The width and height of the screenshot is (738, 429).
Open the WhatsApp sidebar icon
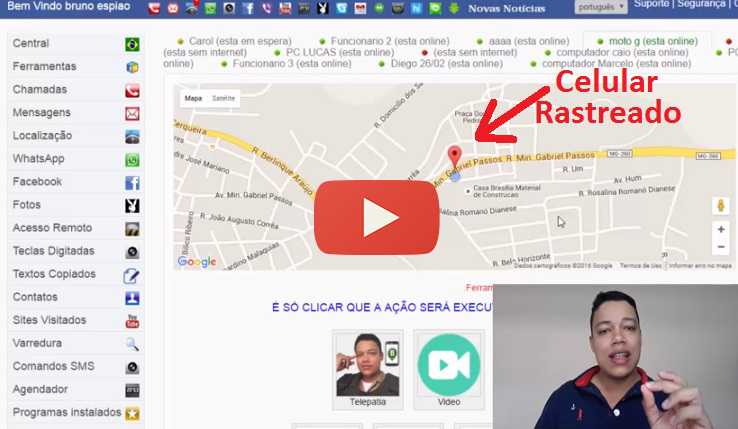coord(132,159)
